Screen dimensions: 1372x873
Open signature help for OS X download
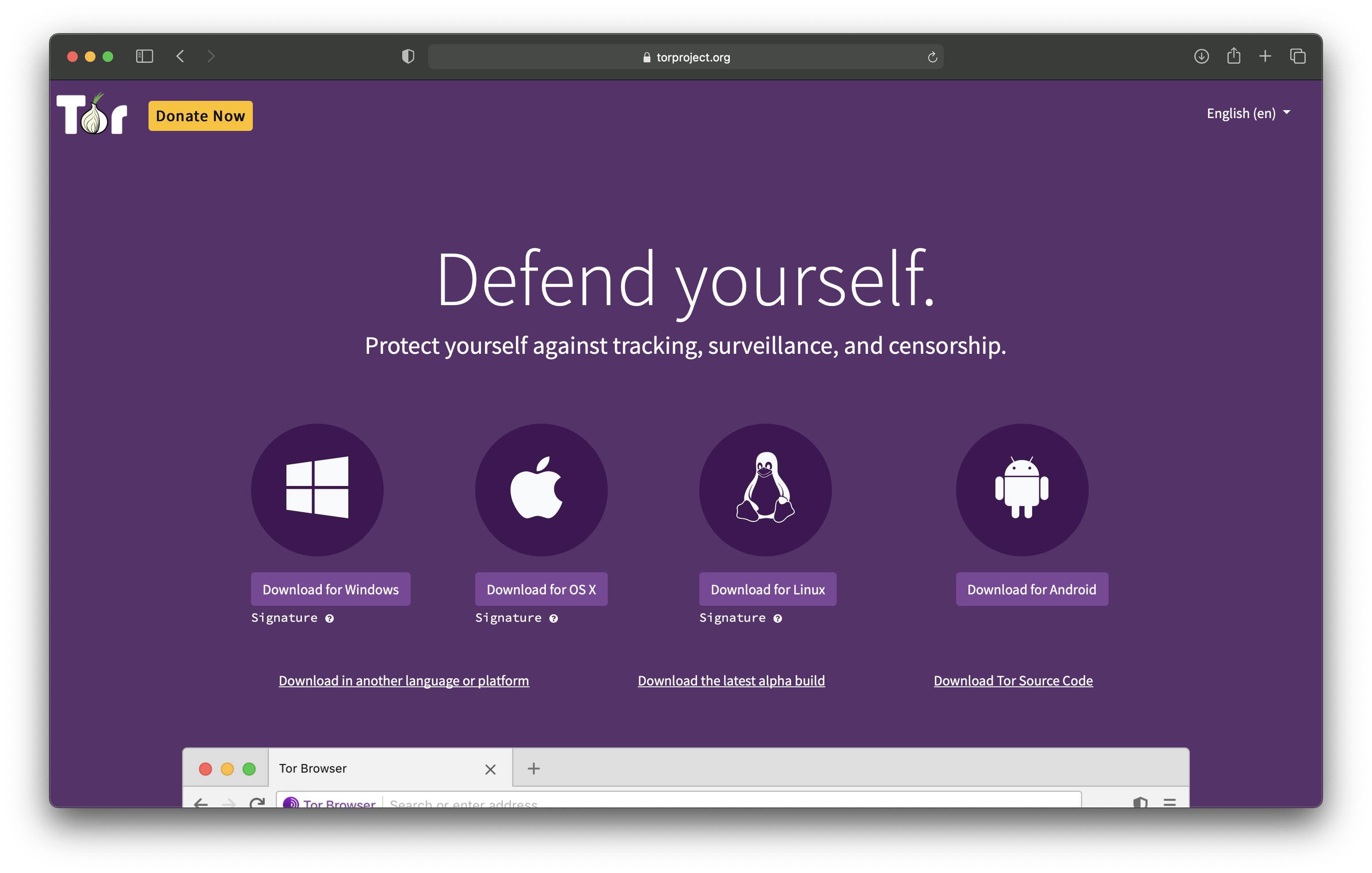553,619
